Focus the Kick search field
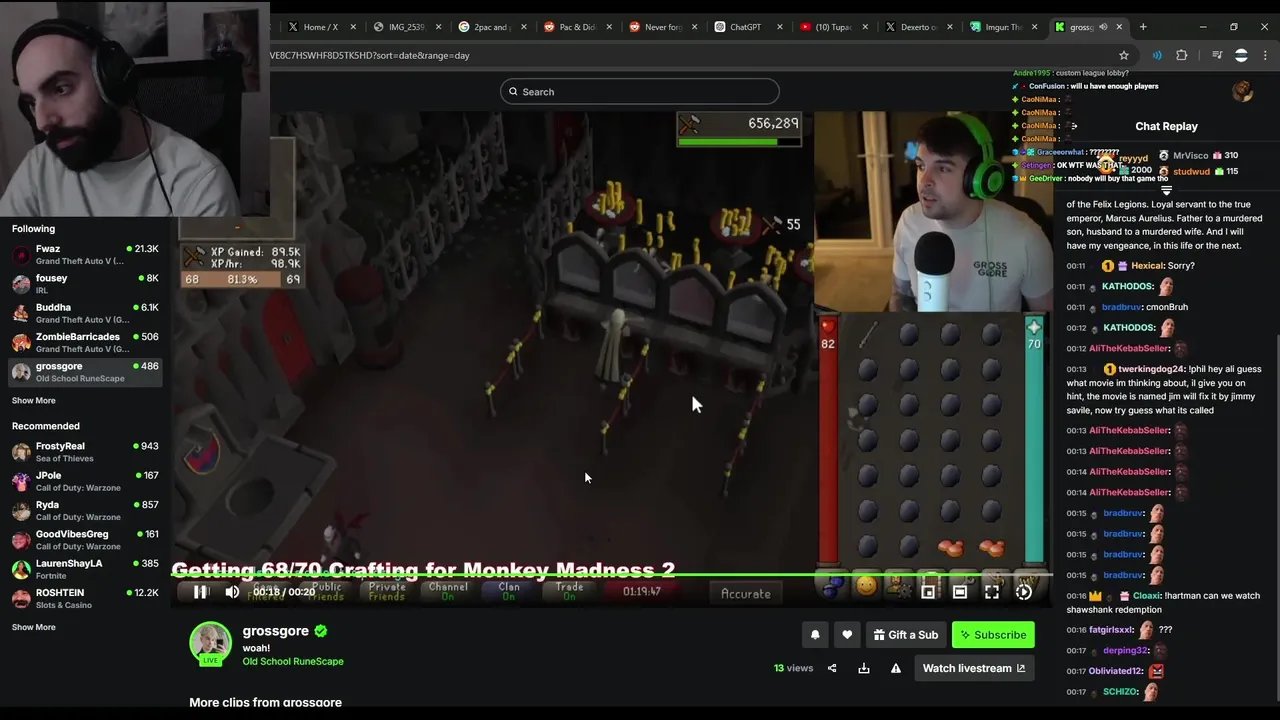The image size is (1280, 720). point(640,92)
